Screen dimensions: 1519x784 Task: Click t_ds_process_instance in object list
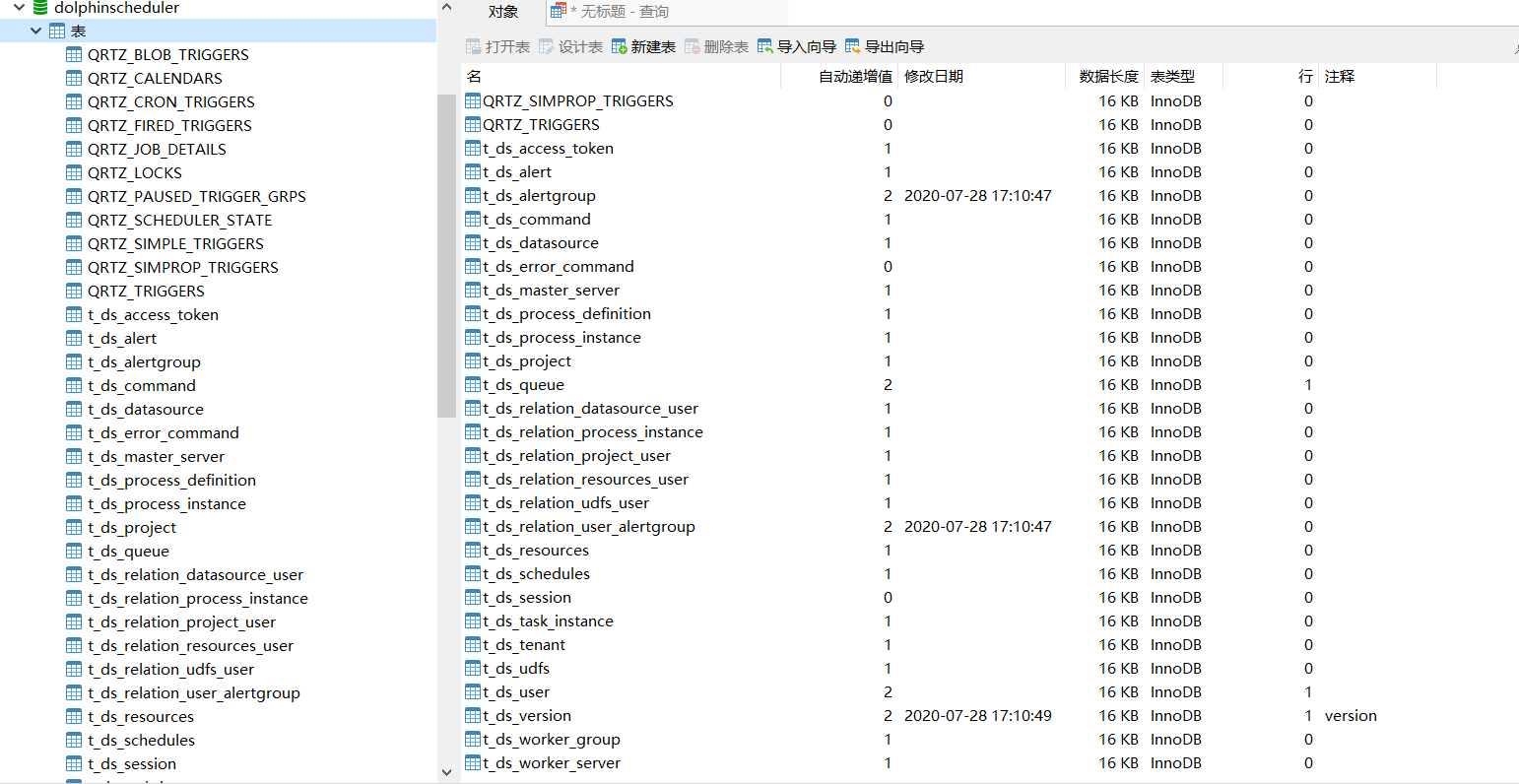click(x=562, y=337)
